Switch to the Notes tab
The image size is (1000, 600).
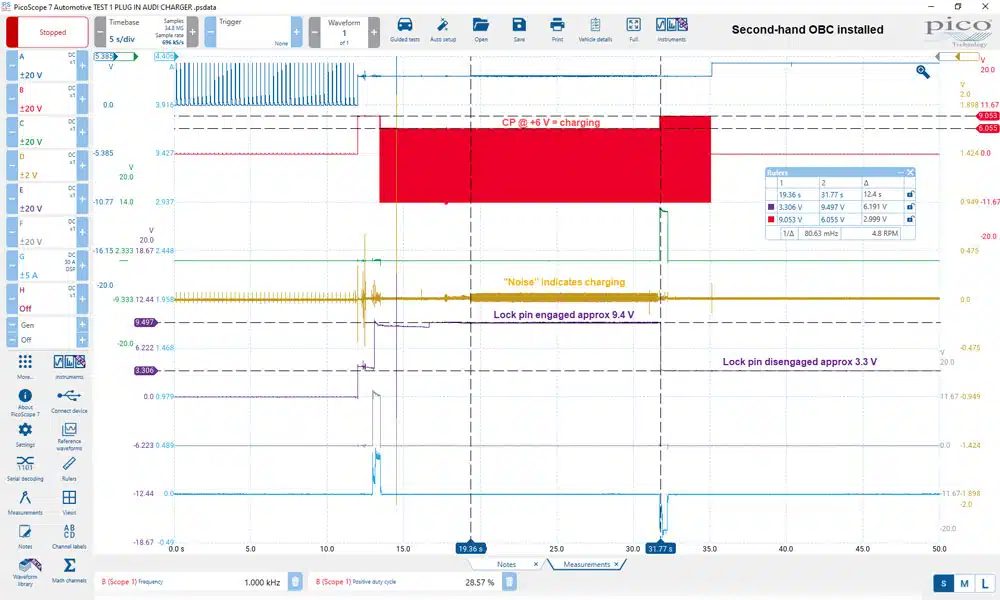point(506,564)
